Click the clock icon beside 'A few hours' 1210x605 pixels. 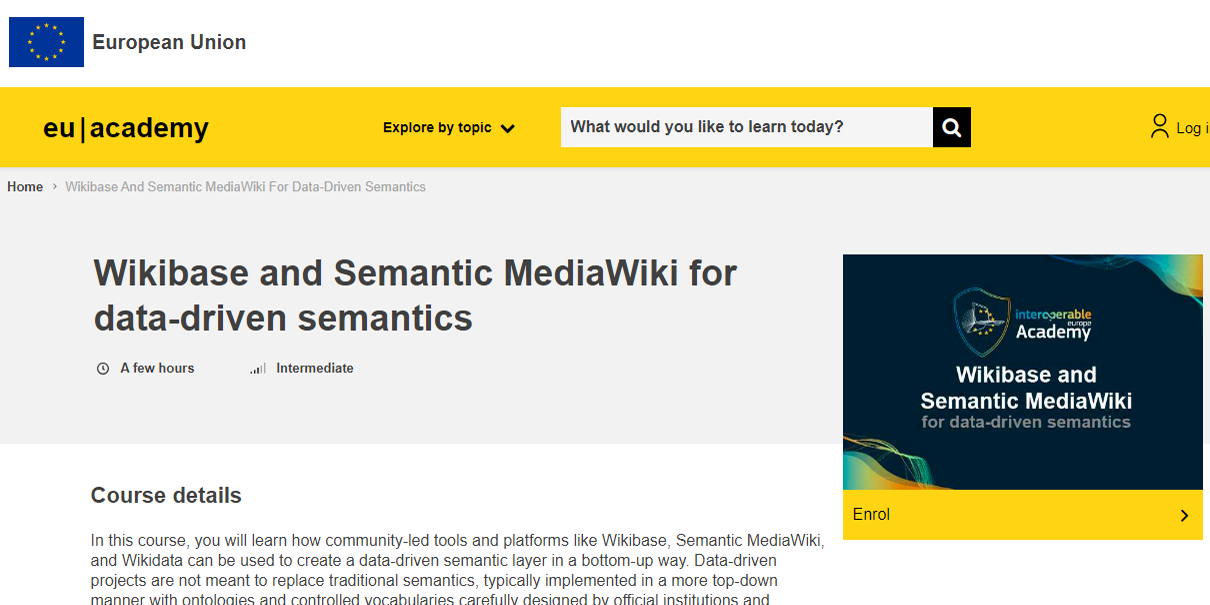pos(103,368)
